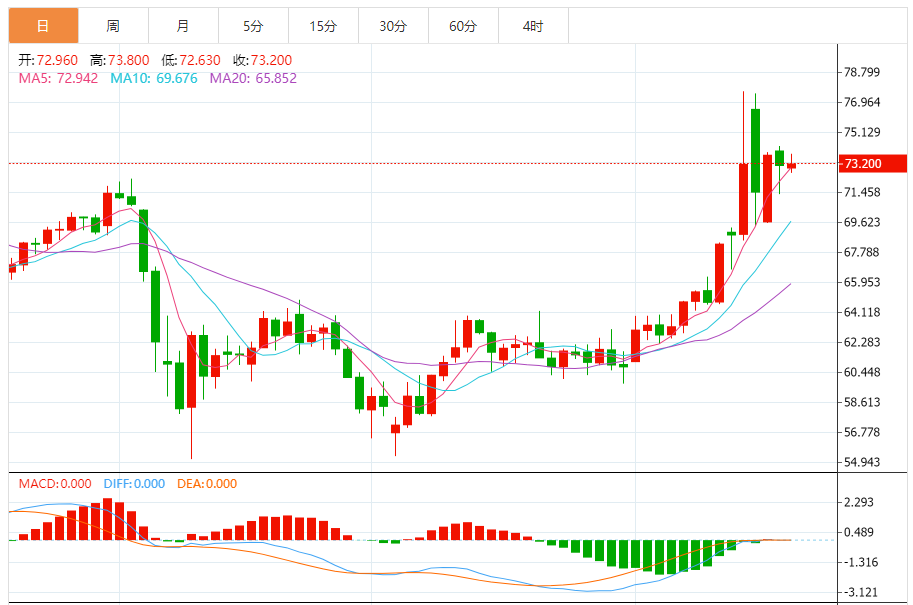Viewport: 913px width, 605px height.
Task: Click the 69.623 price axis label
Action: click(x=862, y=222)
